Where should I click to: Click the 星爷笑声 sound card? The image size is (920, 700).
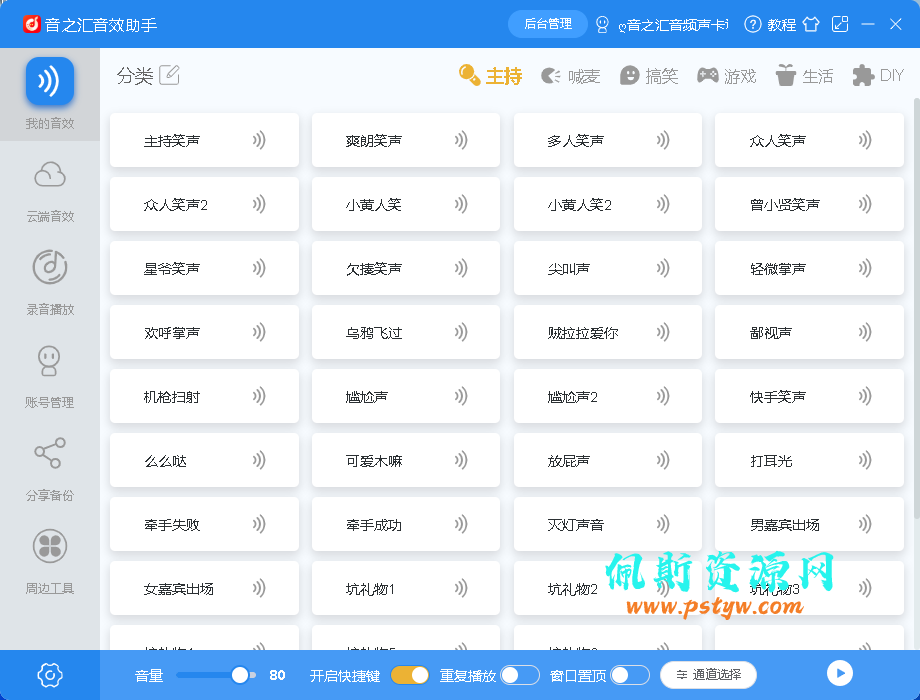204,268
